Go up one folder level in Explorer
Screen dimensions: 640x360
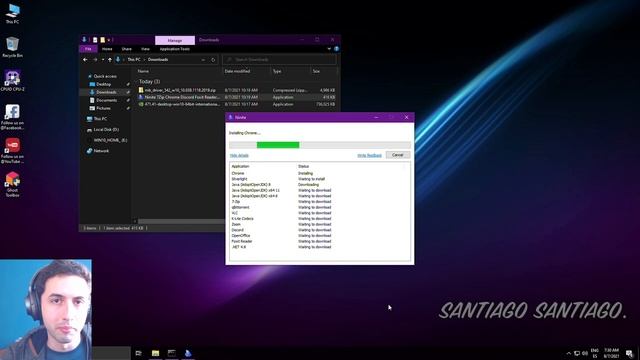110,60
